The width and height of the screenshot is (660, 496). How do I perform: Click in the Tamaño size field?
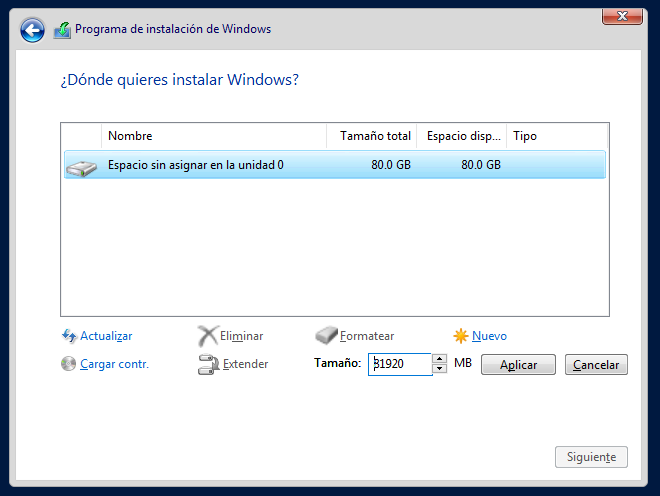[x=400, y=364]
